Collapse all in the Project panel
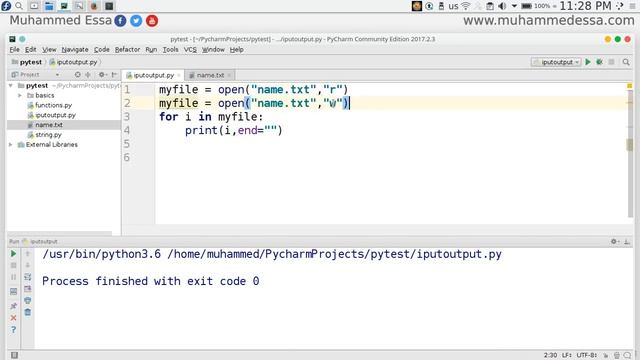640x360 pixels. 88,75
